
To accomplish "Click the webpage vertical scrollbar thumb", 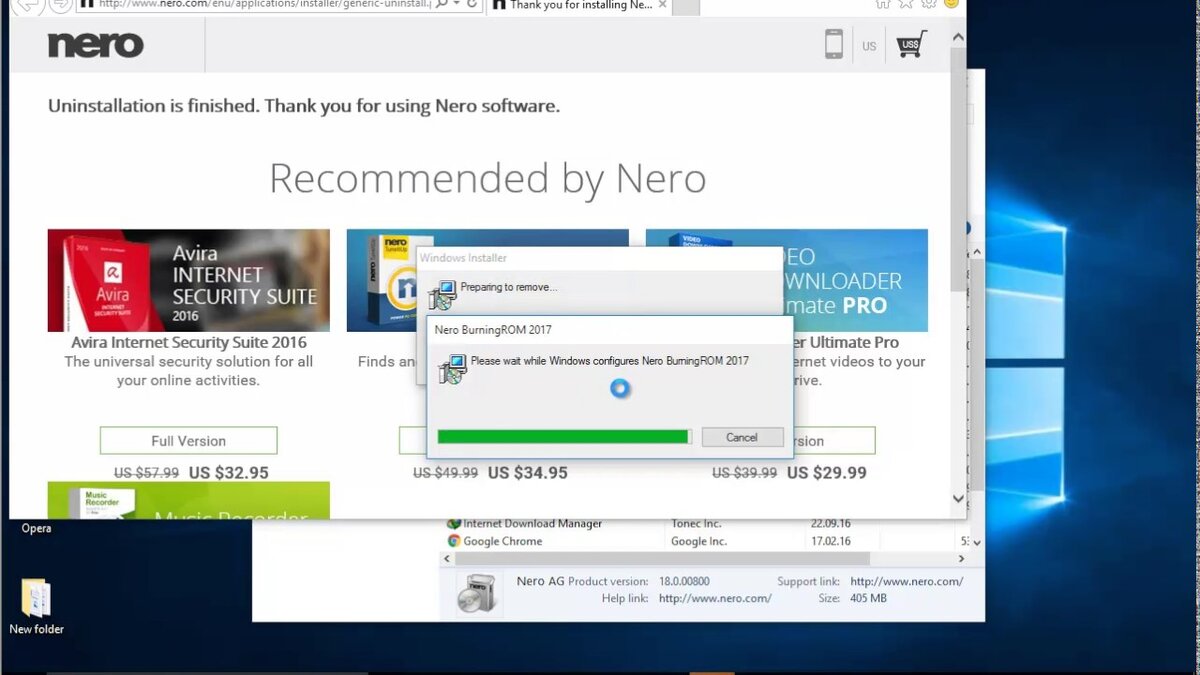I will click(x=958, y=170).
